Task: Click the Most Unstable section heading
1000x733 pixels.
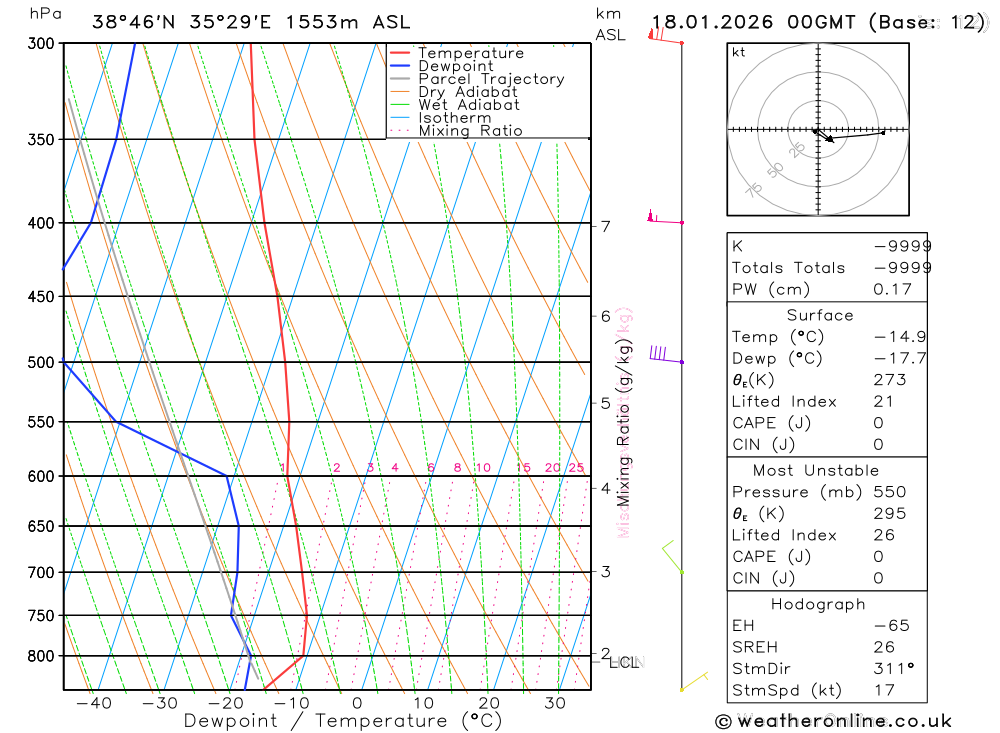Action: click(816, 471)
